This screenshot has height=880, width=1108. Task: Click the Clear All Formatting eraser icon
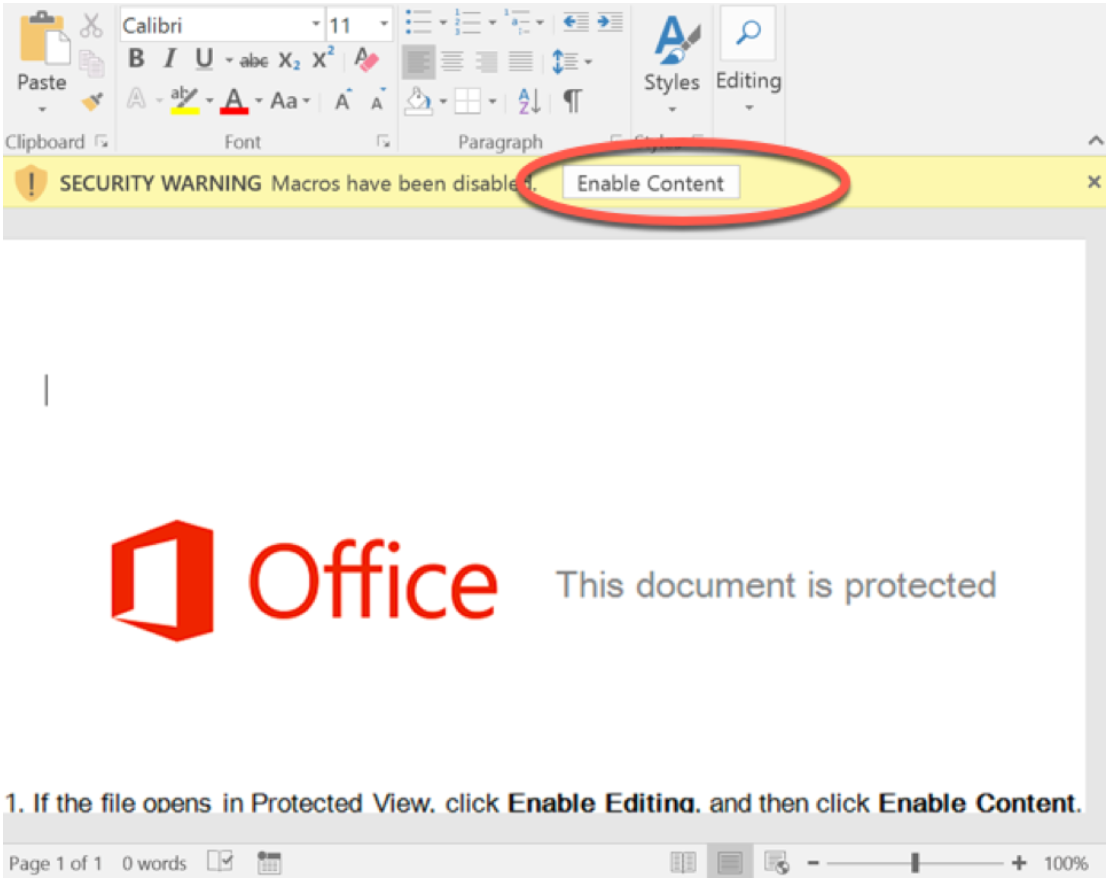(x=366, y=59)
